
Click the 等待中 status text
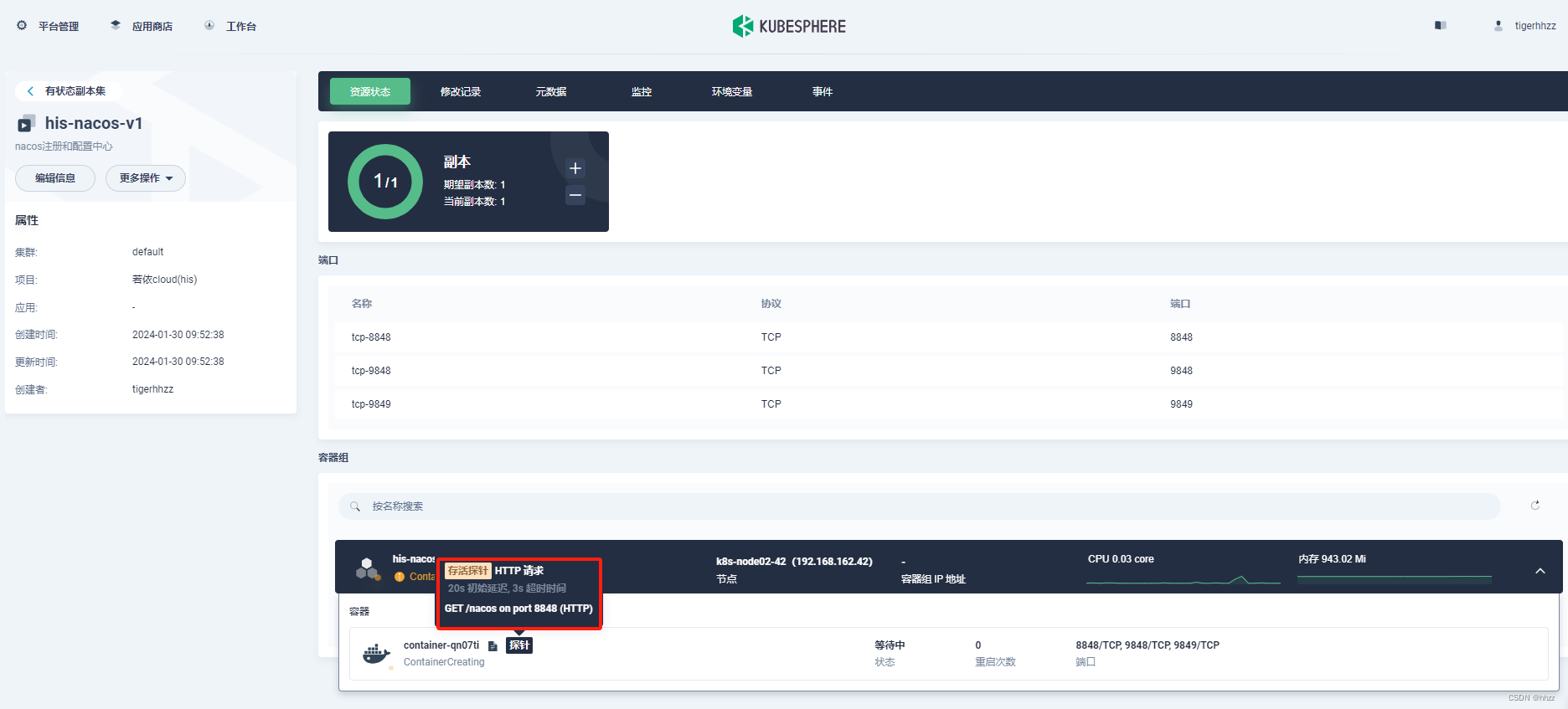coord(890,645)
